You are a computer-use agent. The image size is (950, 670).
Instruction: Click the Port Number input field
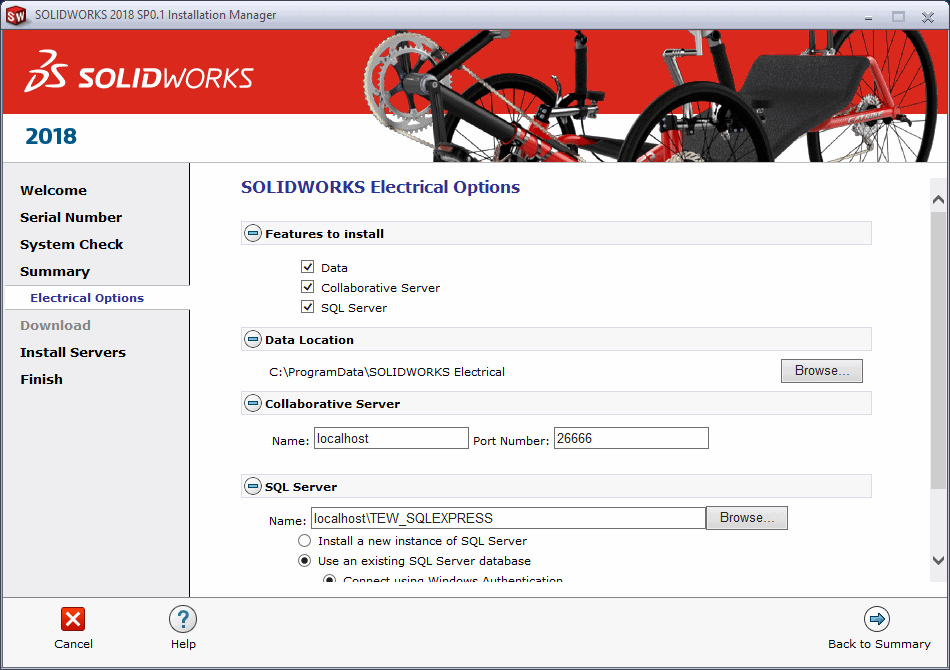(631, 438)
